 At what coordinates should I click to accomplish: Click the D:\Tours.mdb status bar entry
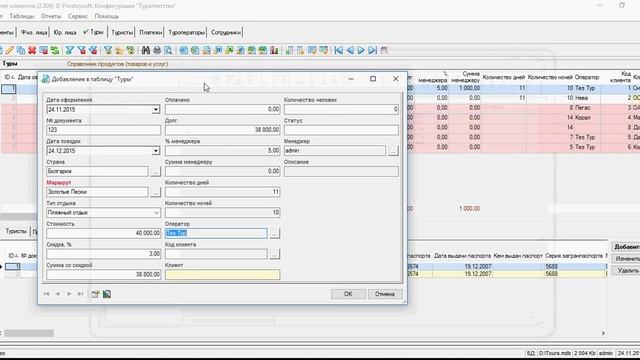coord(554,353)
